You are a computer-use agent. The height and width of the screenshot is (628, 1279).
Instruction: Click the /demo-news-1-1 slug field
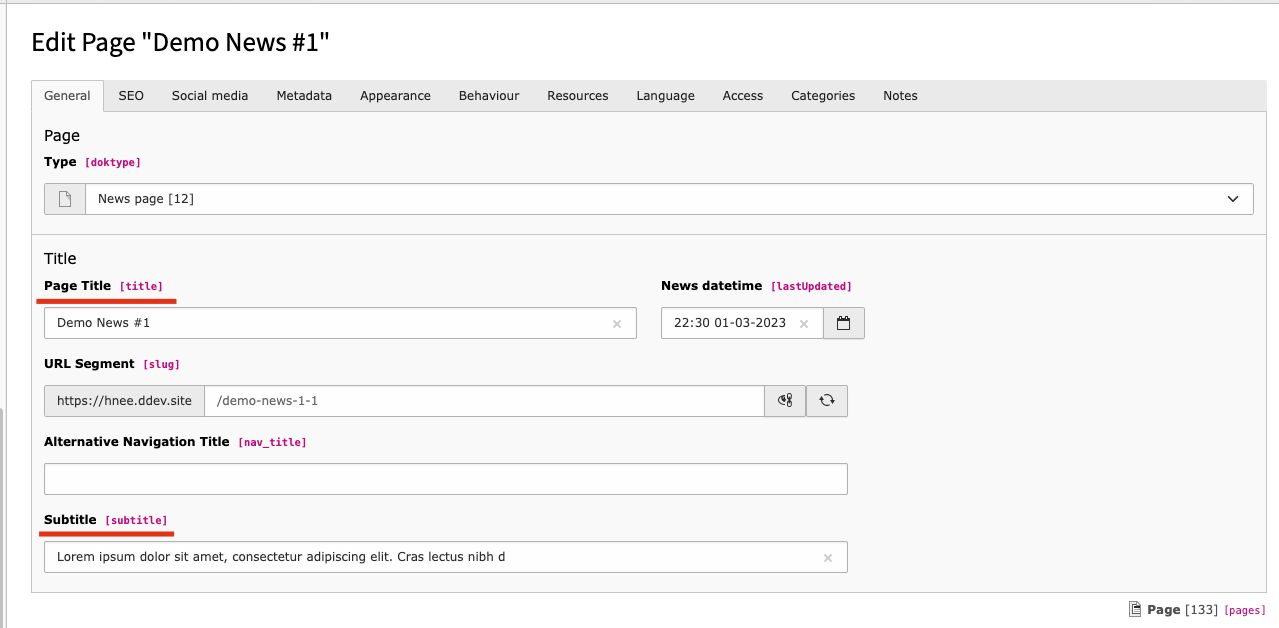coord(484,401)
